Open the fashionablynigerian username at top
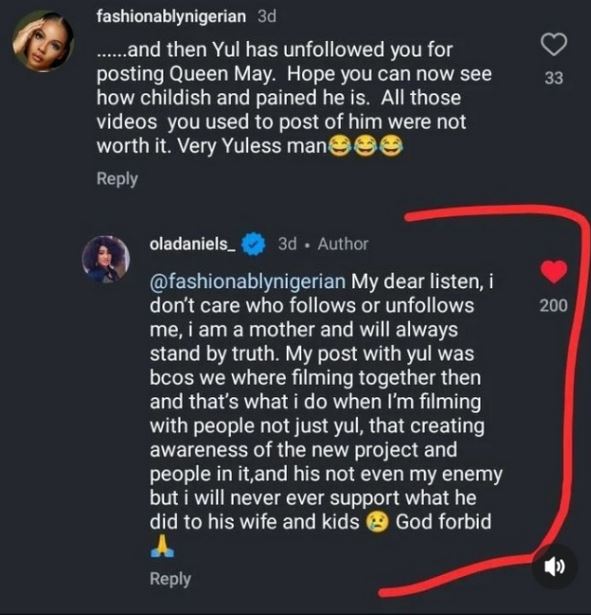This screenshot has width=591, height=615. (171, 16)
